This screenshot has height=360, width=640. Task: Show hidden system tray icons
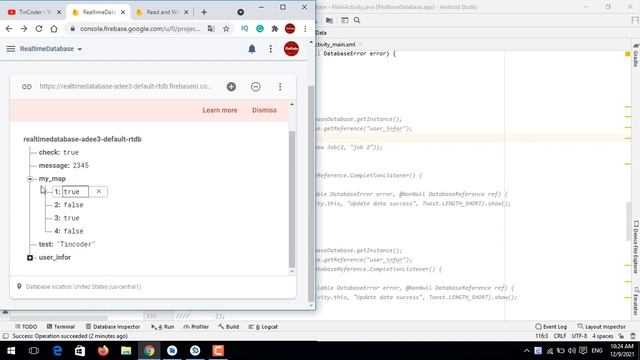[527, 351]
